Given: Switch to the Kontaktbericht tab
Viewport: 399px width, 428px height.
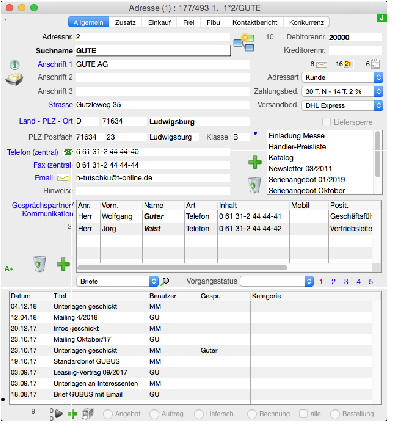Looking at the screenshot, I should 255,22.
